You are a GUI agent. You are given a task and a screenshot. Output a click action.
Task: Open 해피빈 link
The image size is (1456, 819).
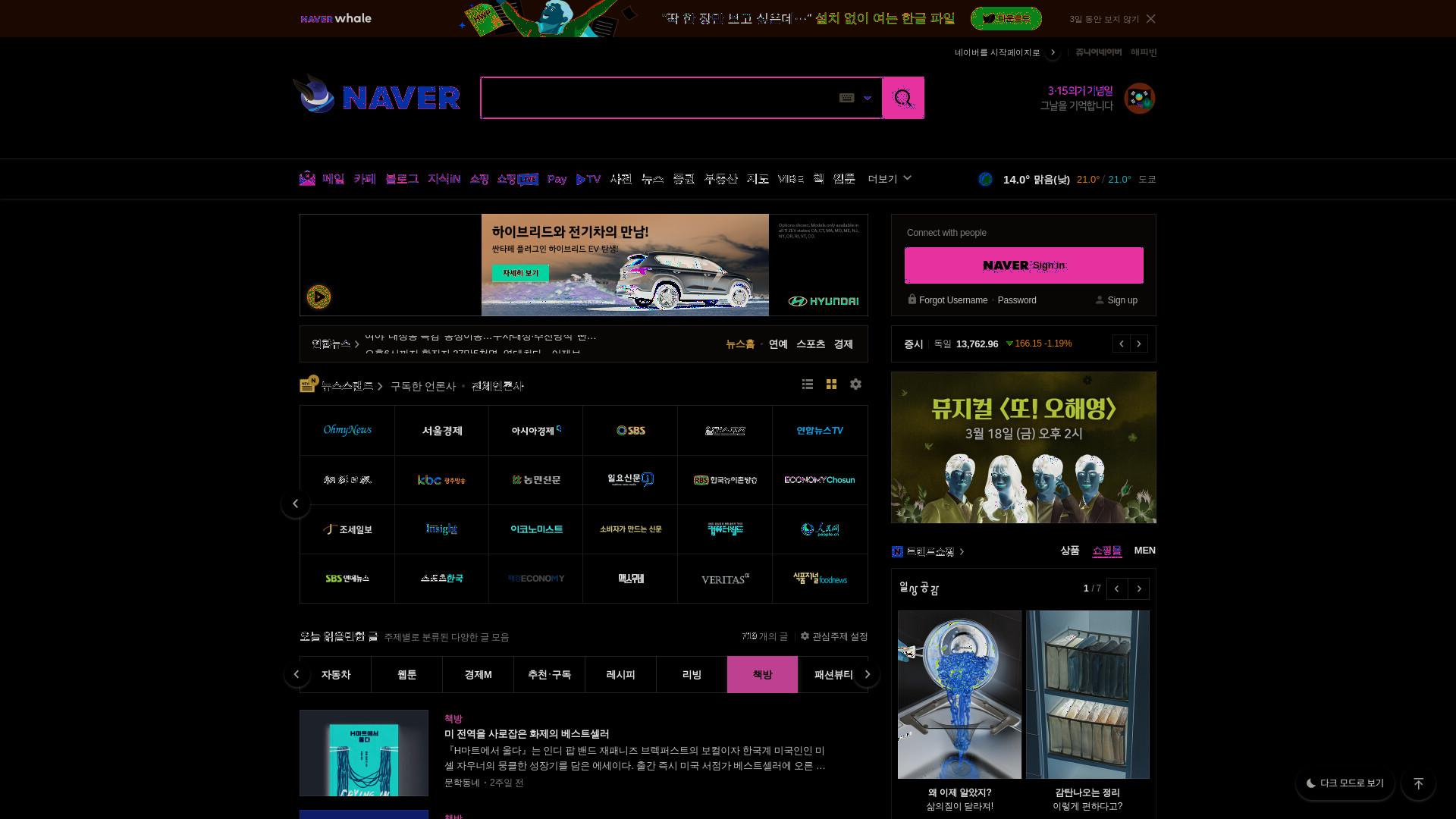click(1144, 52)
